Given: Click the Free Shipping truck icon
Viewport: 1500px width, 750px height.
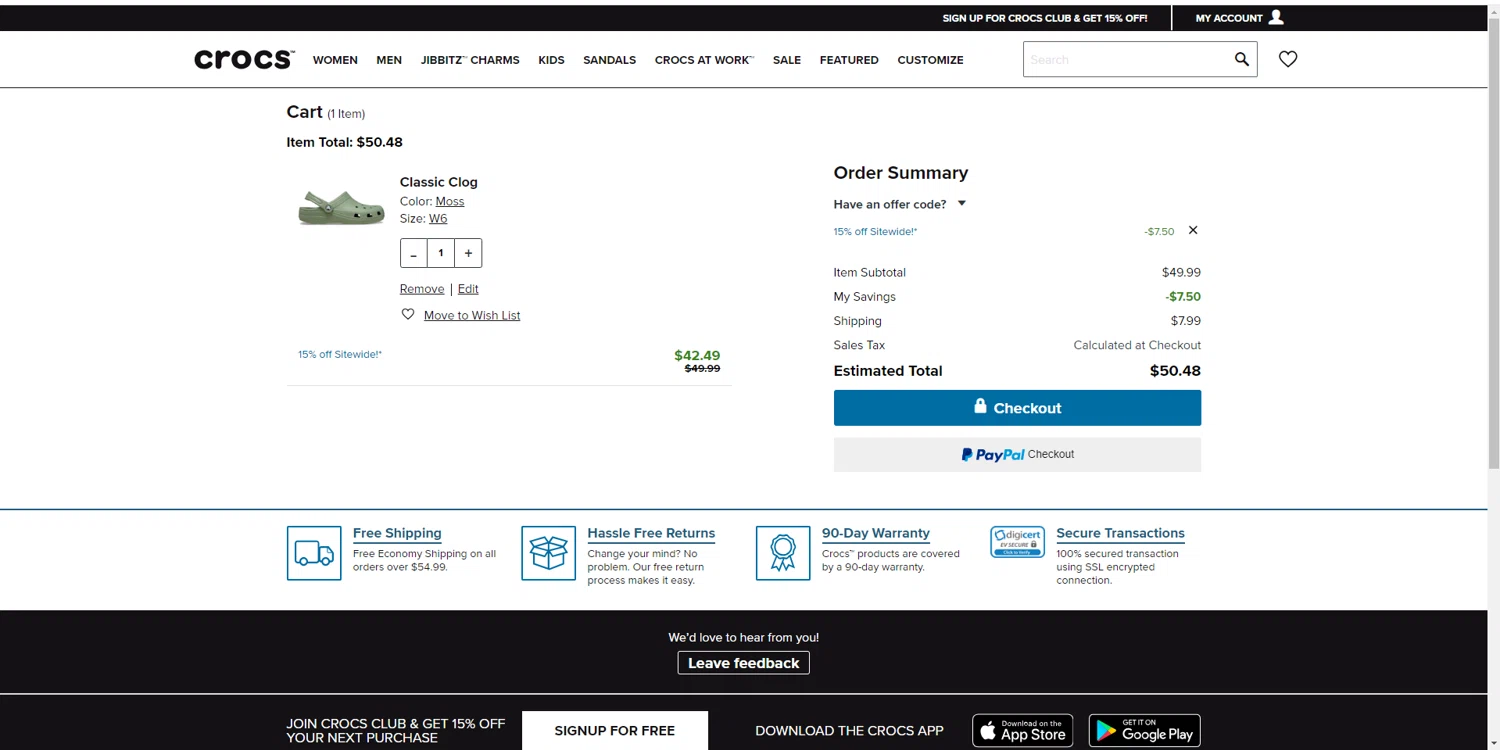Looking at the screenshot, I should coord(314,553).
